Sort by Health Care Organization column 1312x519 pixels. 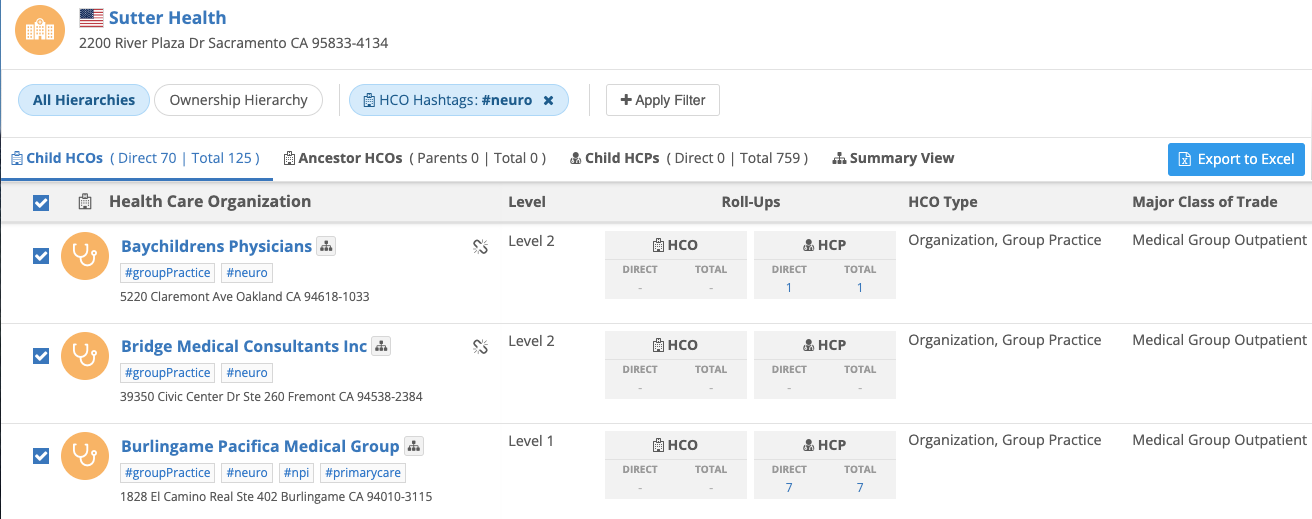coord(210,202)
